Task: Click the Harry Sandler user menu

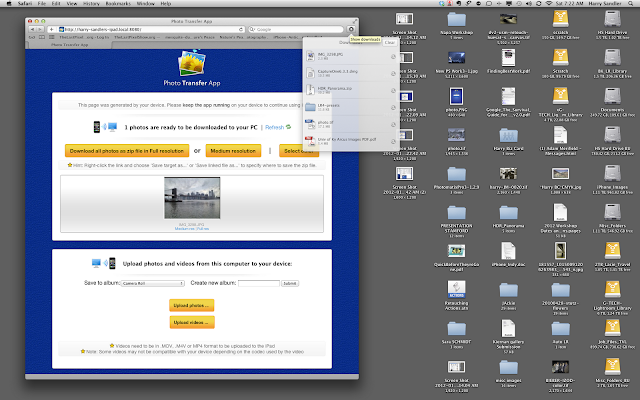Action: point(605,3)
